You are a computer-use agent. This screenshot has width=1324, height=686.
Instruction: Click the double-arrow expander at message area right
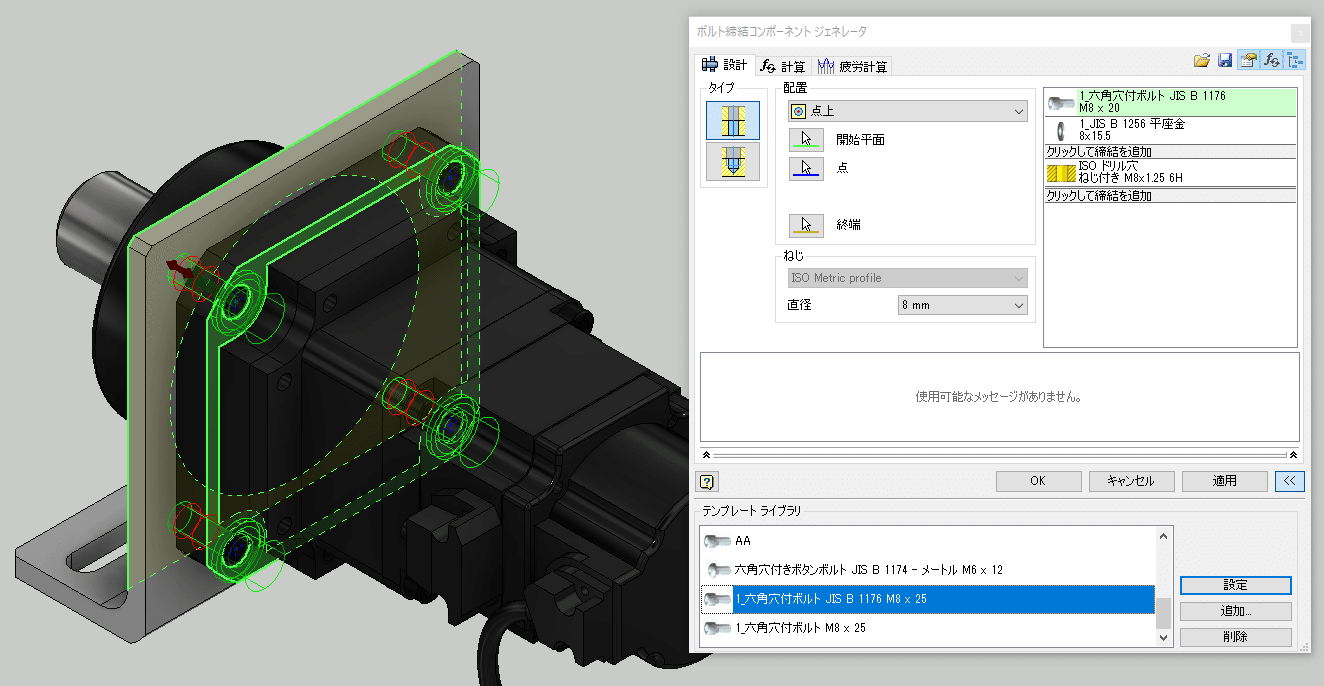pos(1294,454)
